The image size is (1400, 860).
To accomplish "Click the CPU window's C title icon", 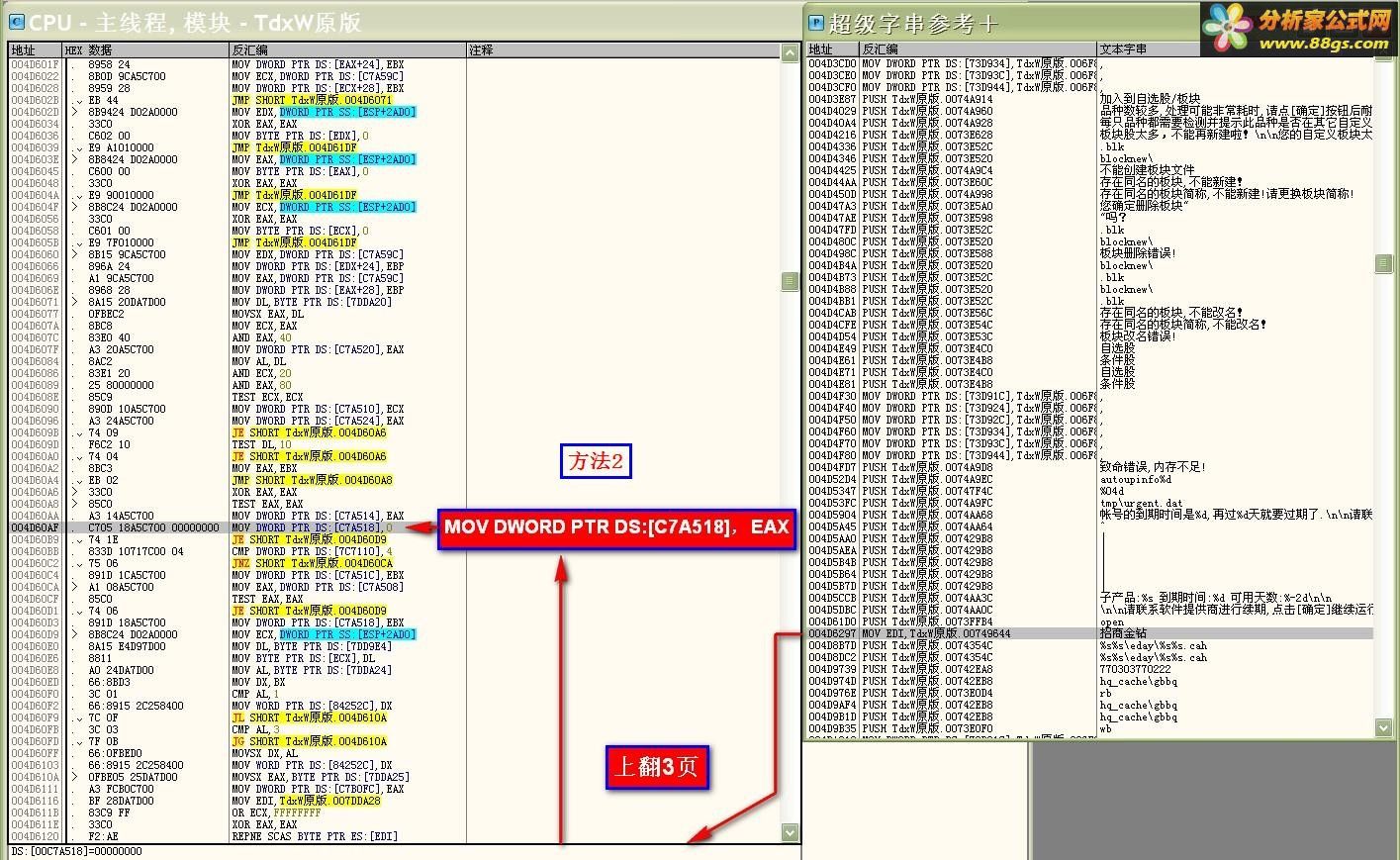I will [x=16, y=21].
